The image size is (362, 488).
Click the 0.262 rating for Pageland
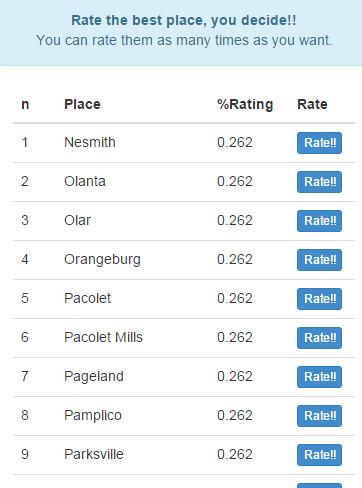click(235, 376)
